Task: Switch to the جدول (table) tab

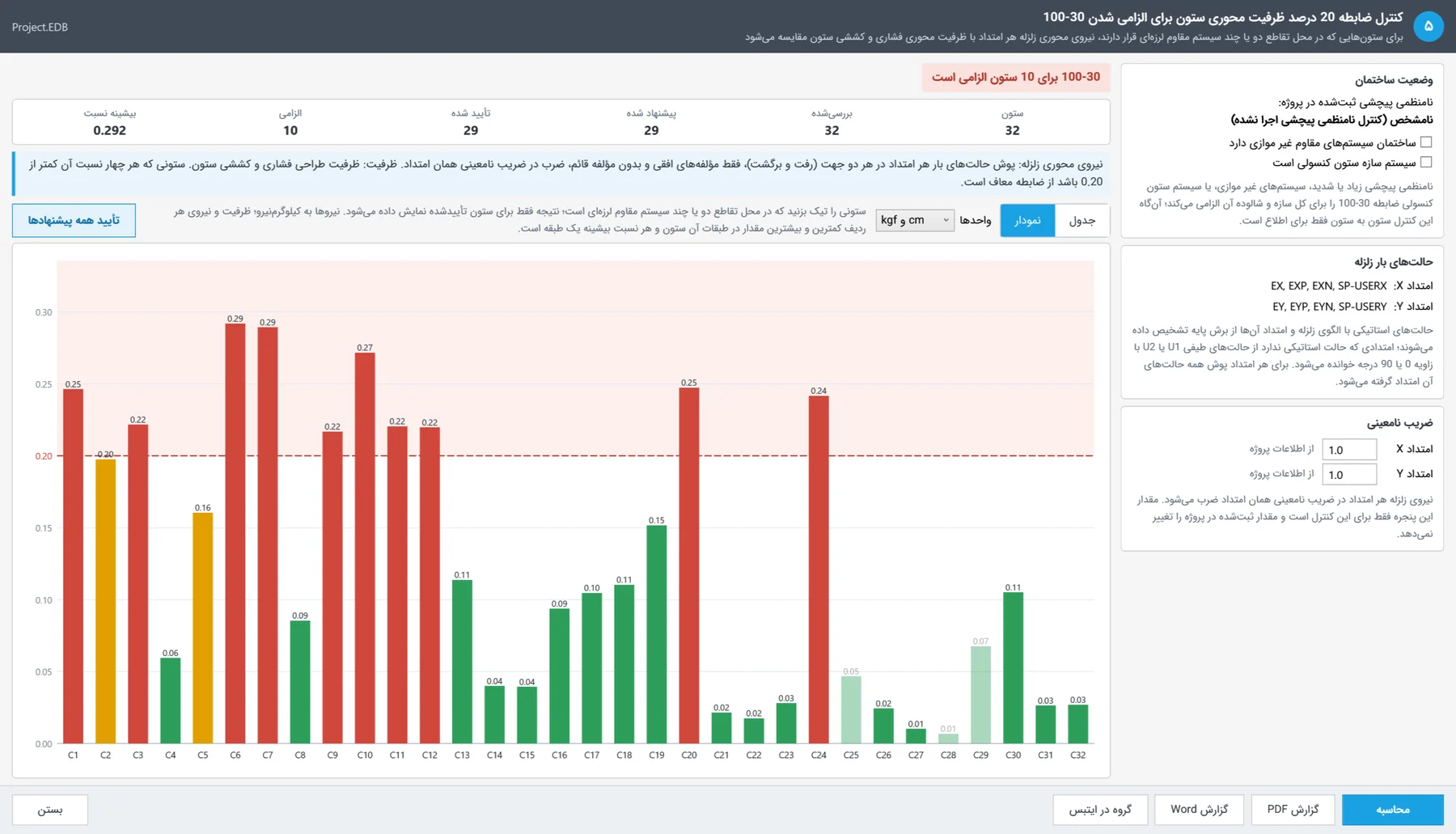Action: coord(1081,220)
